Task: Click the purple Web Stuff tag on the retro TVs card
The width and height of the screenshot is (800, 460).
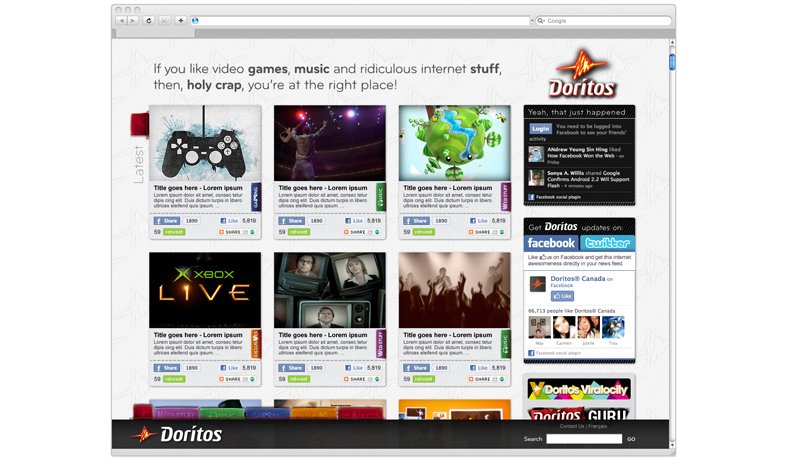Action: (381, 344)
